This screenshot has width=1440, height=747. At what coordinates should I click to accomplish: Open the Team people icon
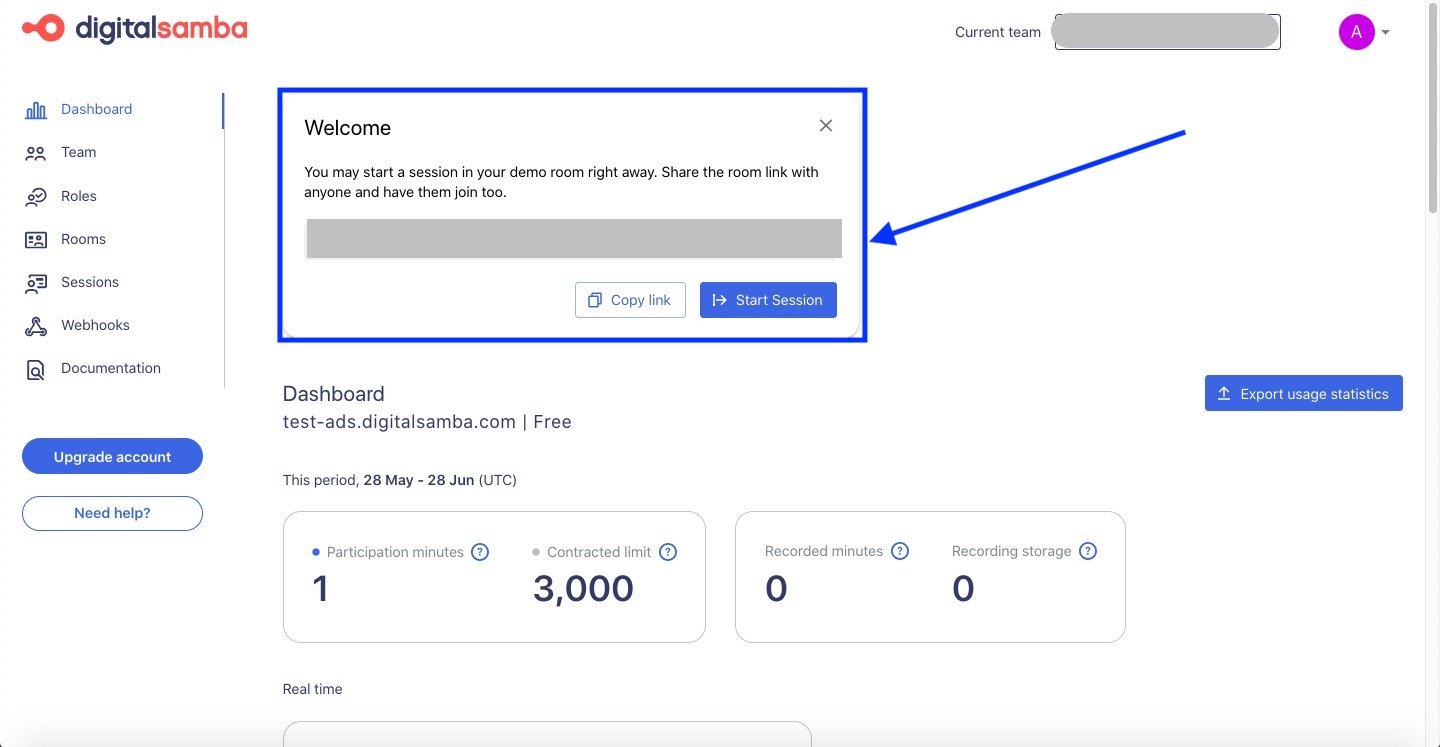tap(36, 153)
